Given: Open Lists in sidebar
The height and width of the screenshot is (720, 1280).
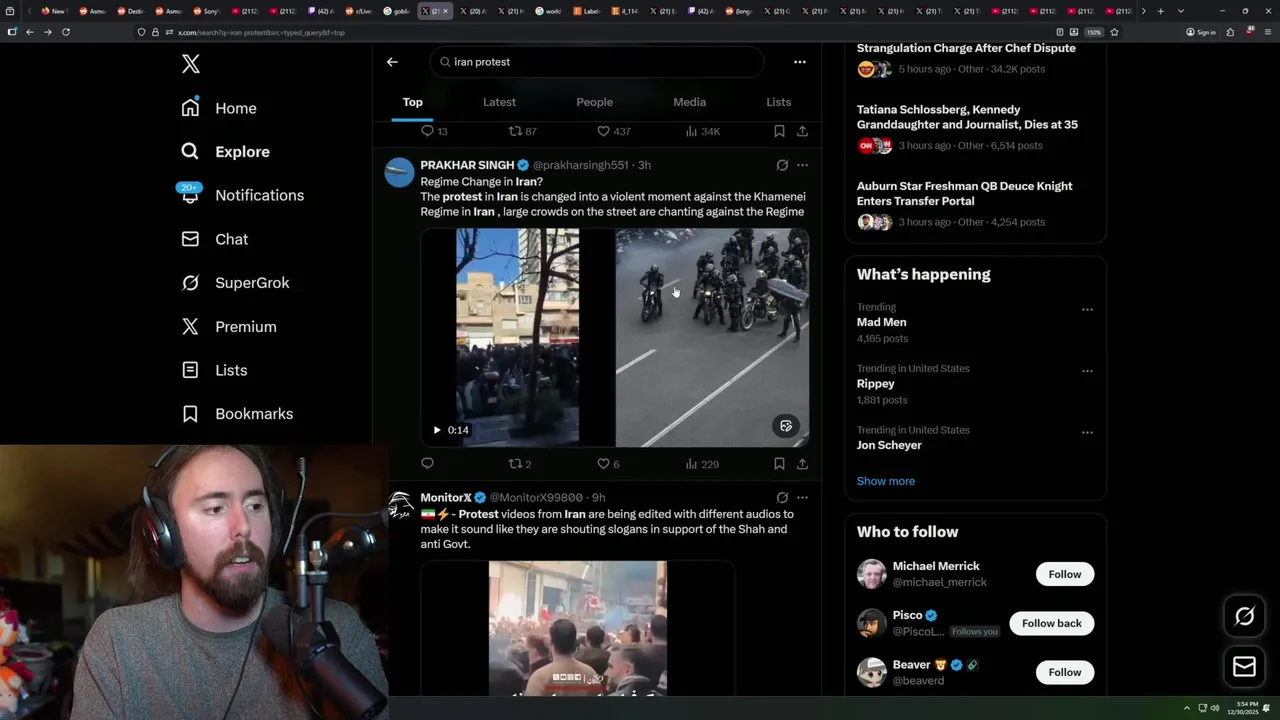Looking at the screenshot, I should pos(214,370).
